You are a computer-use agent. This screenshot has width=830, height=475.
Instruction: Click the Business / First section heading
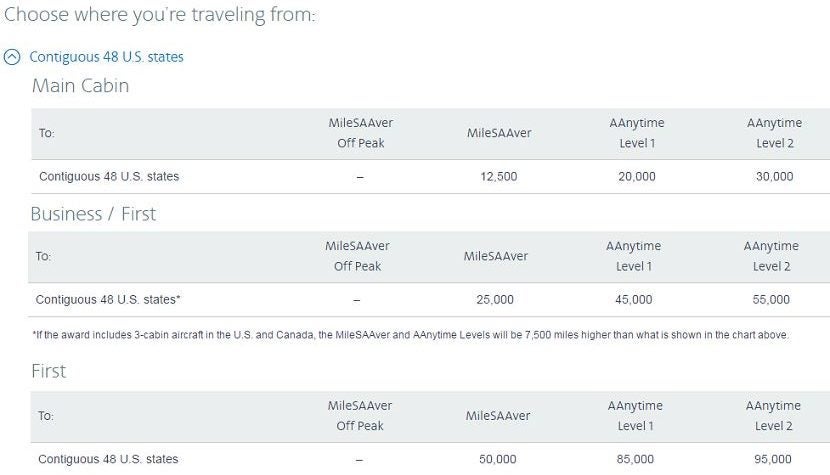[x=93, y=213]
